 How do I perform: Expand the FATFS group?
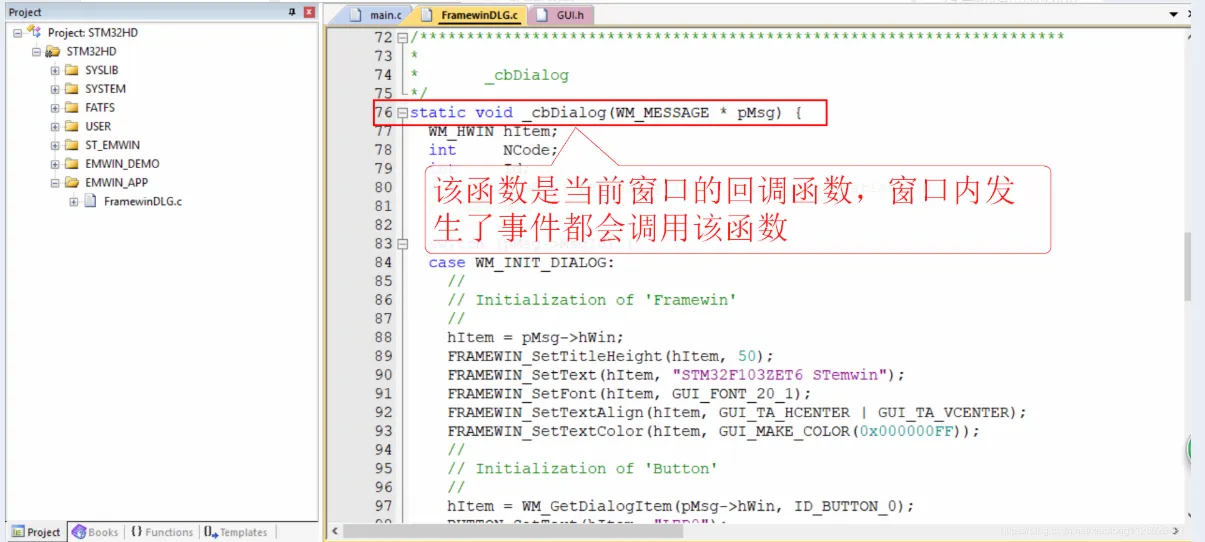click(x=55, y=107)
